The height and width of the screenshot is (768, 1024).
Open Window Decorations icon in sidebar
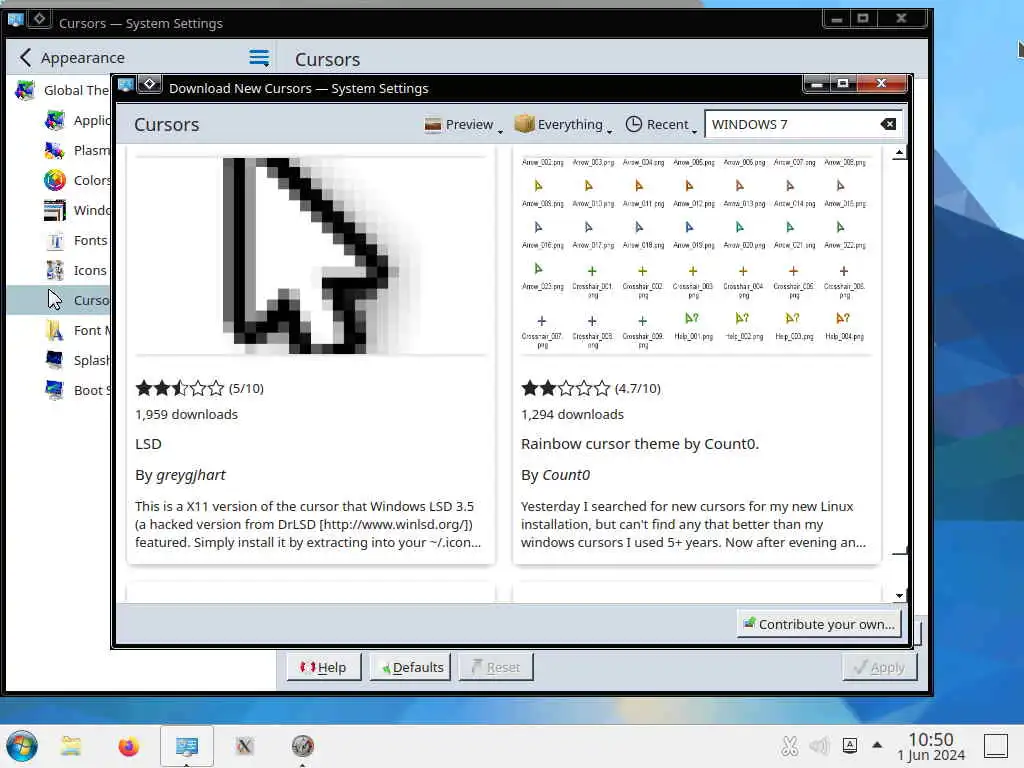point(55,210)
